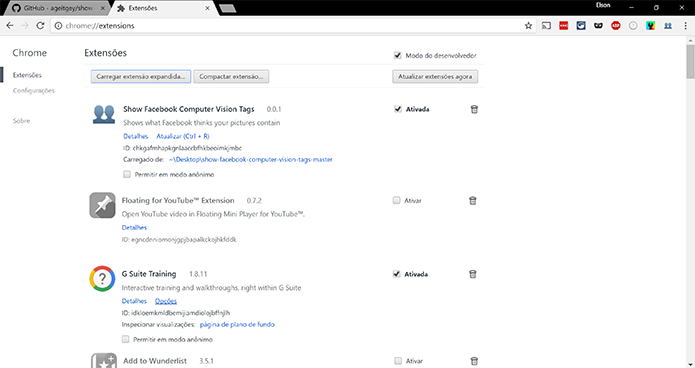695x368 pixels.
Task: Click the Elson profile name button
Action: point(603,5)
